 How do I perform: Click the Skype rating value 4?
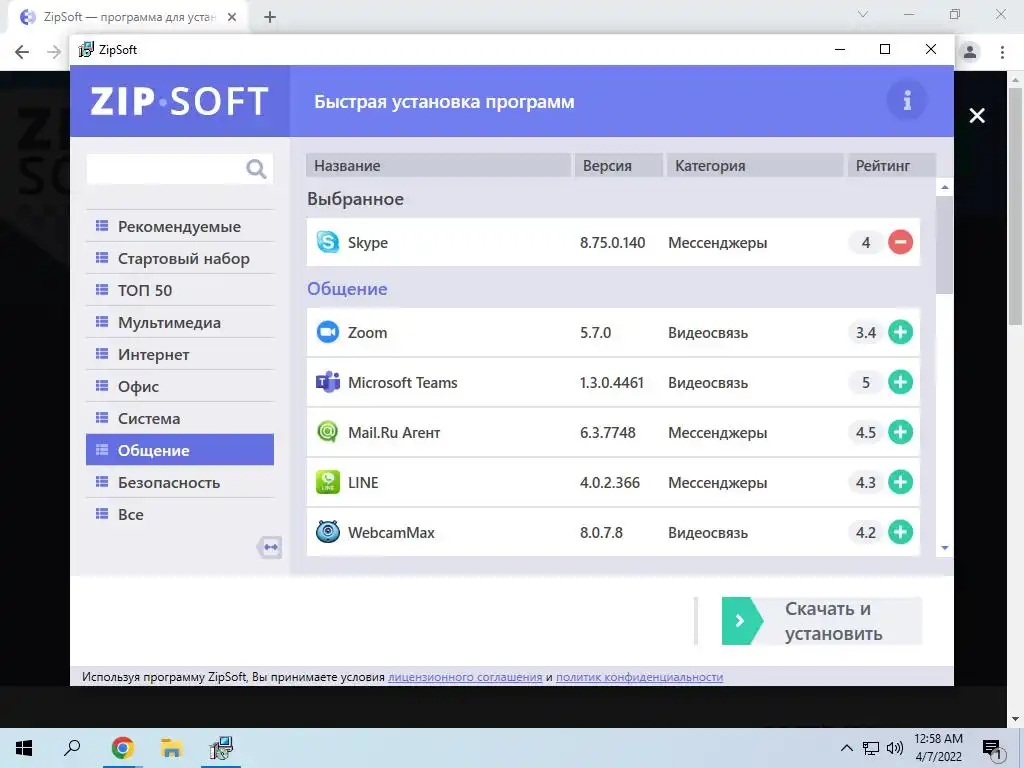tap(866, 243)
